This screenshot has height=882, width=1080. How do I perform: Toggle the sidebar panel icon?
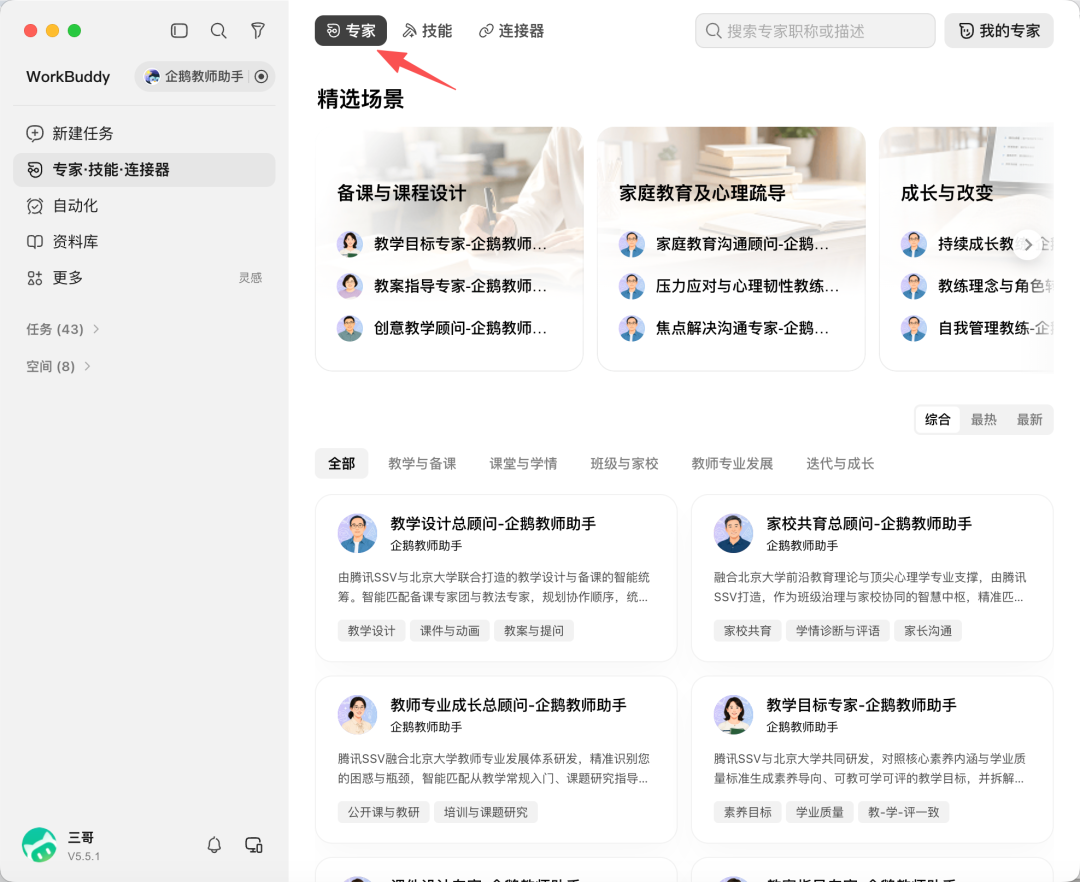coord(179,30)
